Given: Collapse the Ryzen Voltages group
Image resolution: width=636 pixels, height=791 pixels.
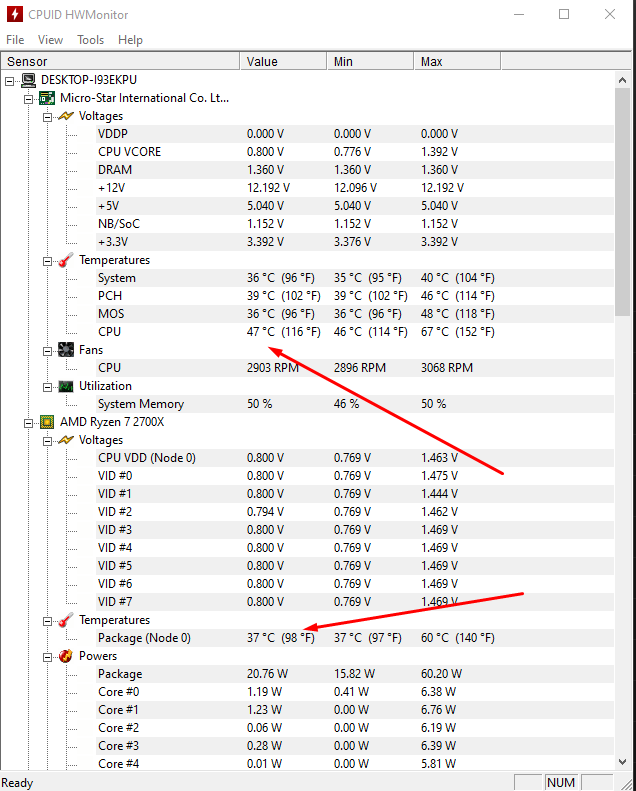Looking at the screenshot, I should coord(47,441).
